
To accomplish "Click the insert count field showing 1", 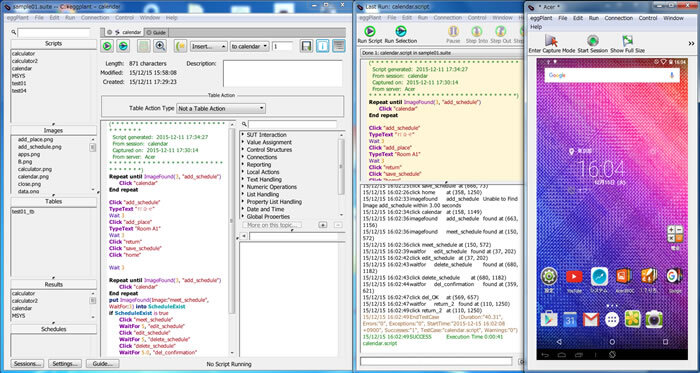I will point(282,46).
